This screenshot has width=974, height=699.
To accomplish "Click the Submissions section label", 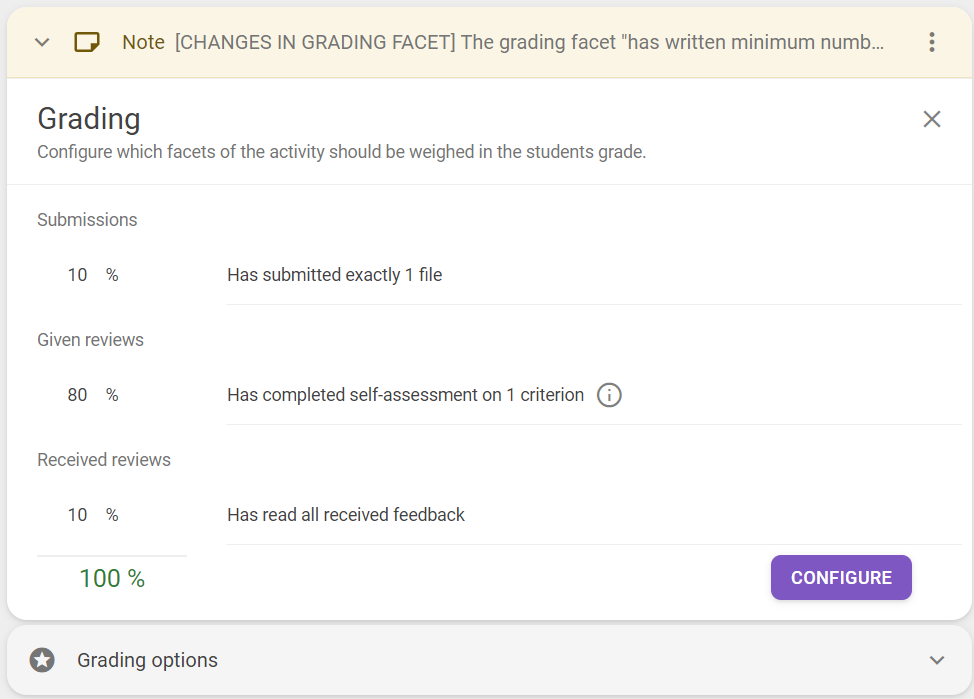I will tap(87, 220).
